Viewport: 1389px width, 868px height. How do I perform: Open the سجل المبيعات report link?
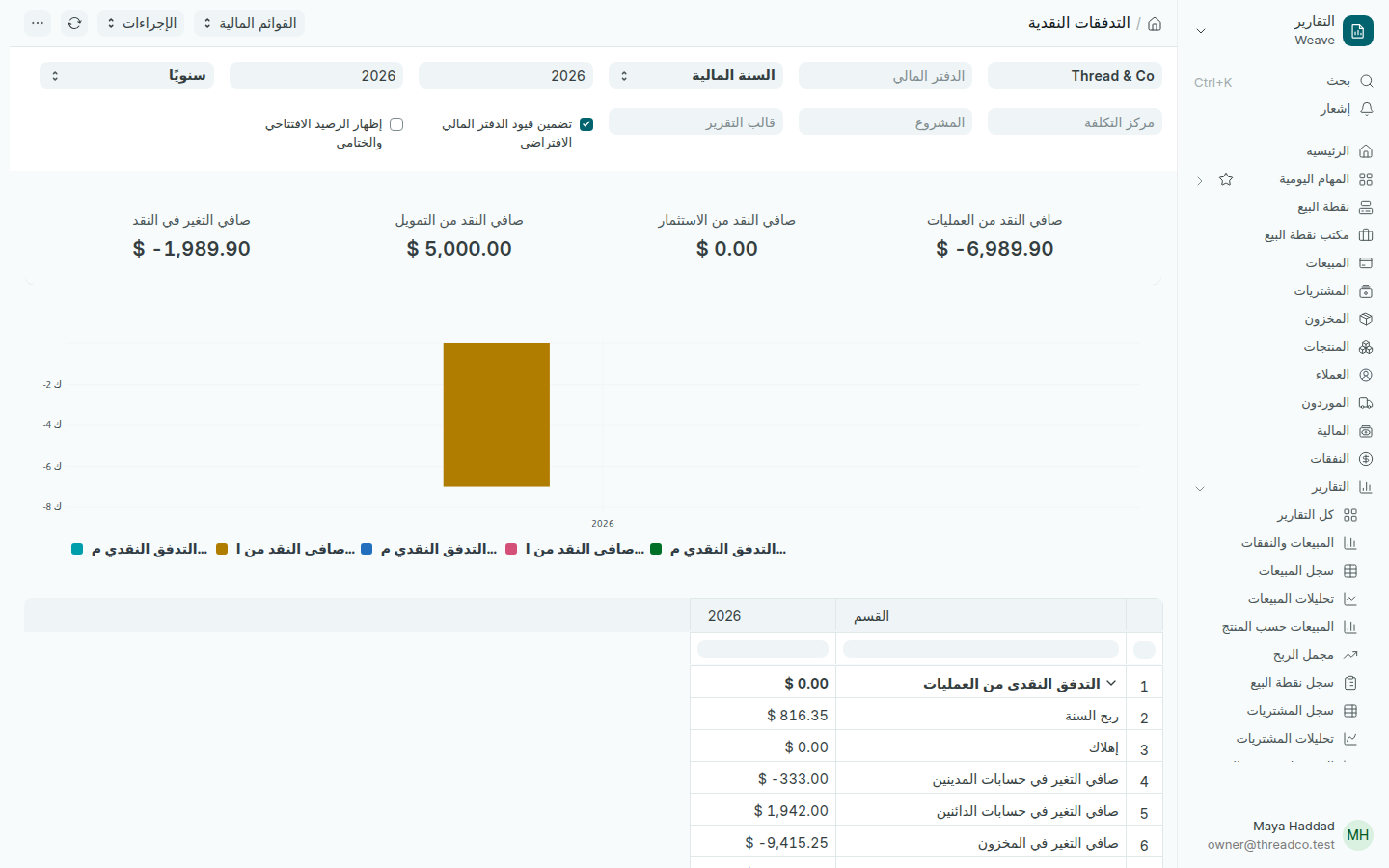pos(1296,571)
